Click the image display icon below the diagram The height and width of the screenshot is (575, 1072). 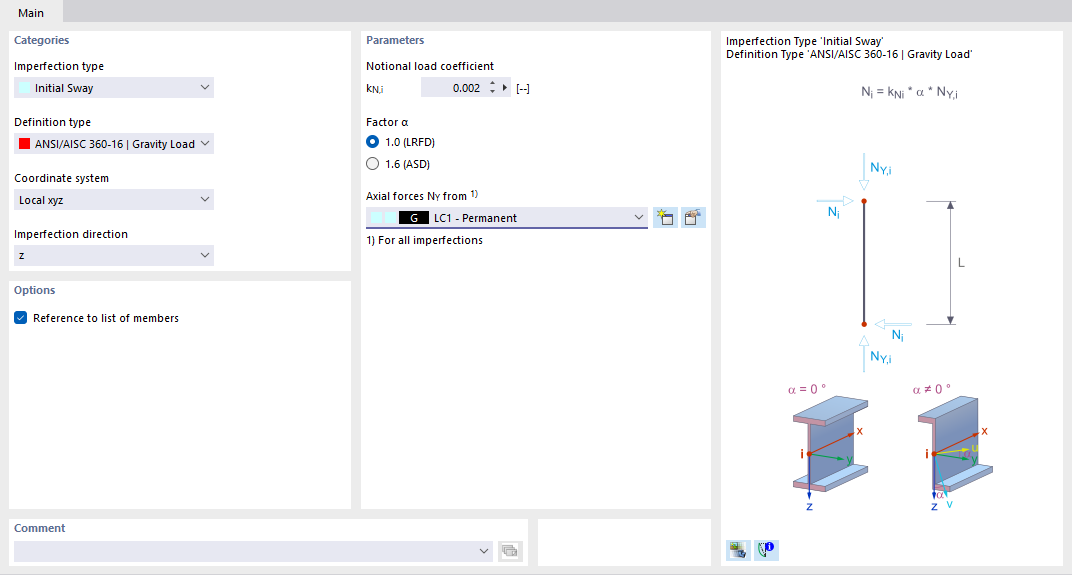click(x=738, y=550)
